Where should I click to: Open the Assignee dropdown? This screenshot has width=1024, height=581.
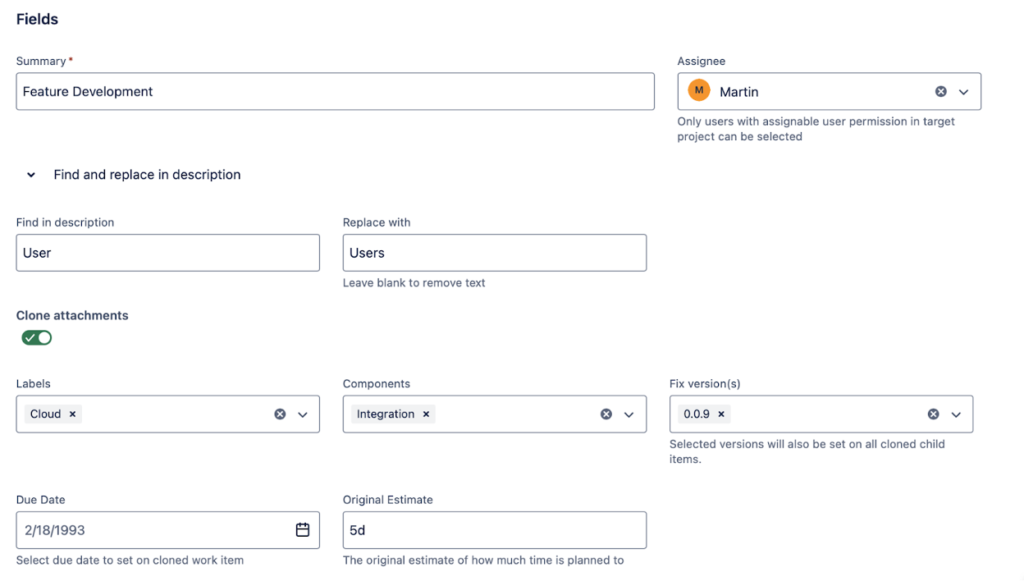(962, 90)
